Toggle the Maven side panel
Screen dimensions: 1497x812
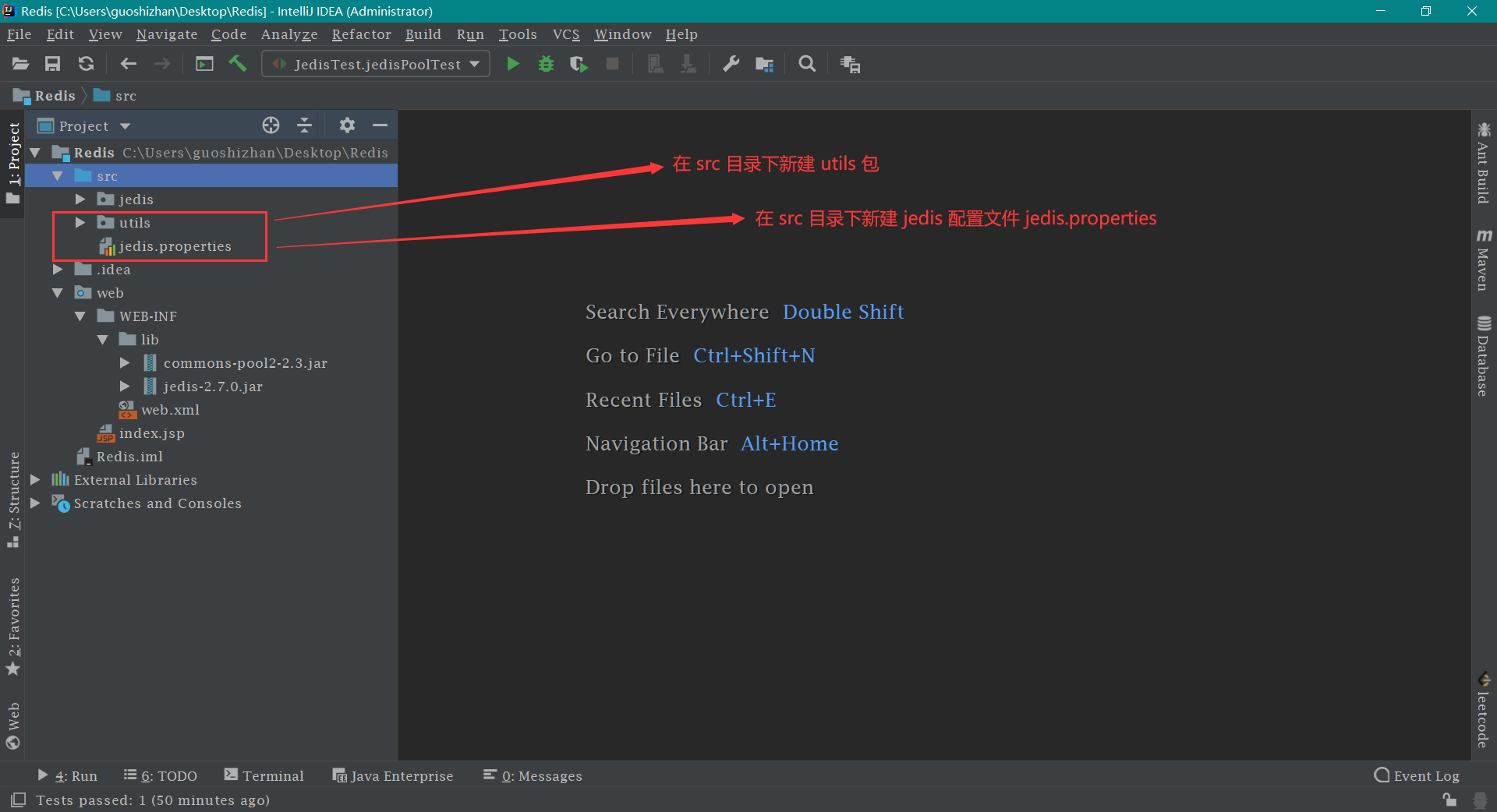point(1483,261)
